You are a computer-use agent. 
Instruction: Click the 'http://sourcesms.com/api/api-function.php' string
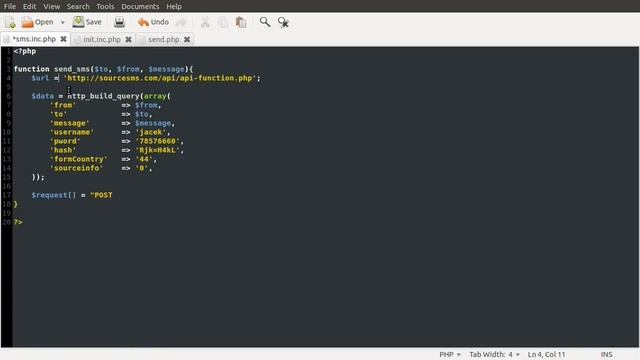[x=160, y=78]
